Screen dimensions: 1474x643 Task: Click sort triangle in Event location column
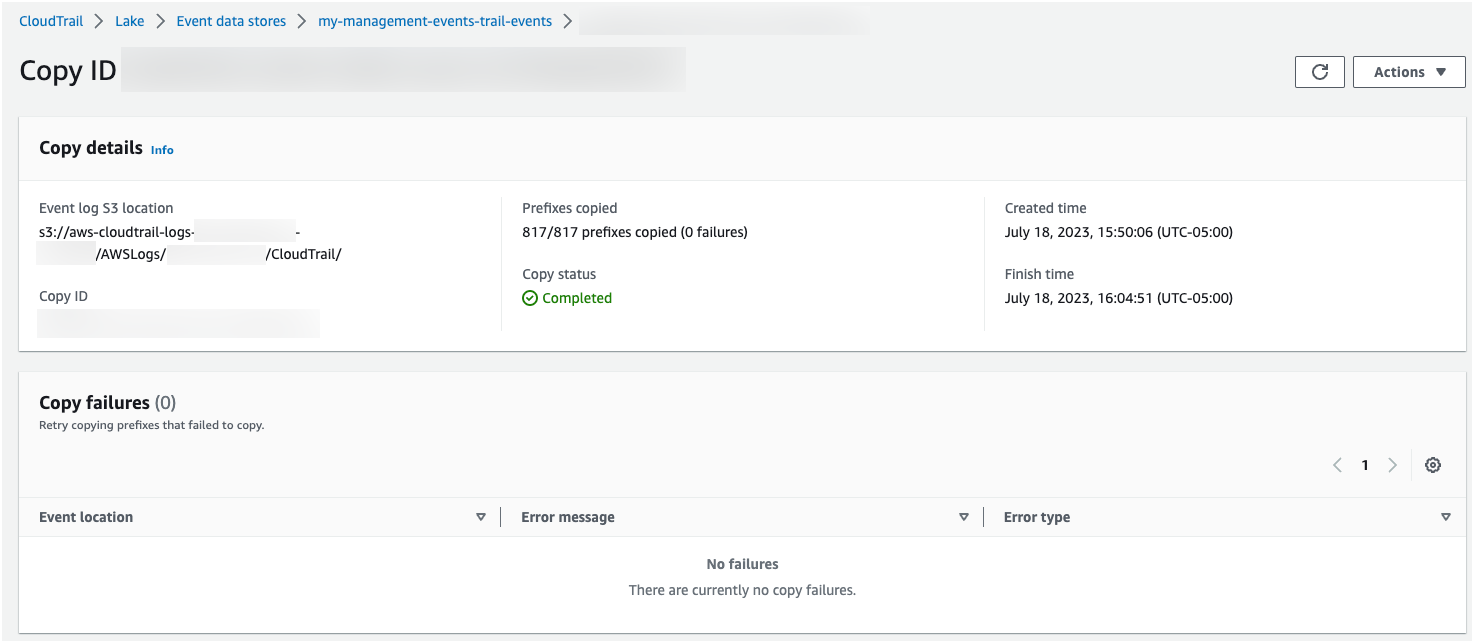[x=481, y=517]
